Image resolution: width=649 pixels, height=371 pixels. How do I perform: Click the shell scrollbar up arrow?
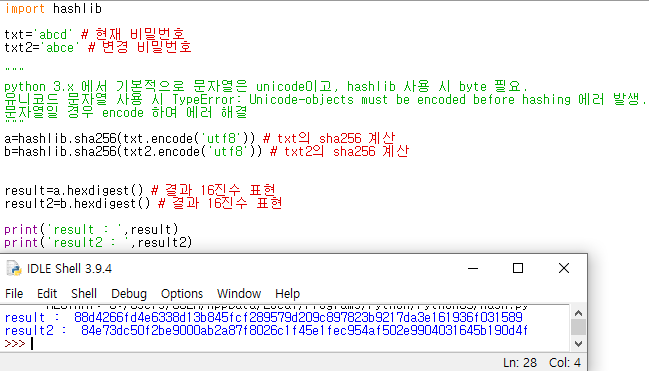coord(578,313)
